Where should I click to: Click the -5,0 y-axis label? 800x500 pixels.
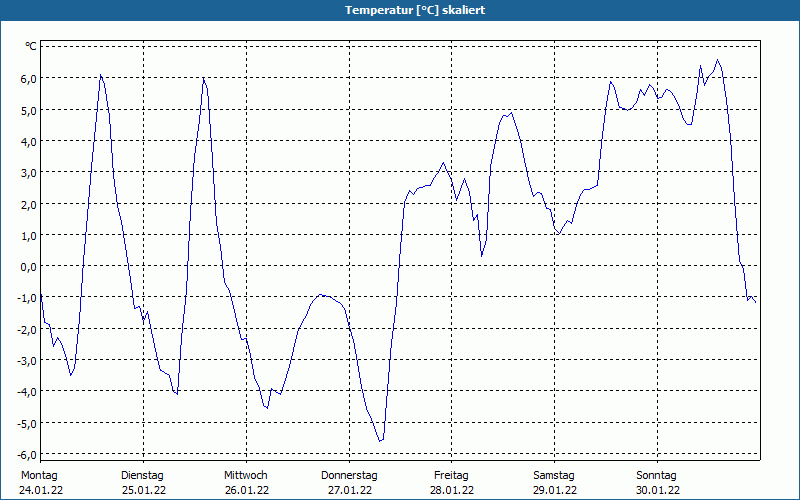coord(27,423)
